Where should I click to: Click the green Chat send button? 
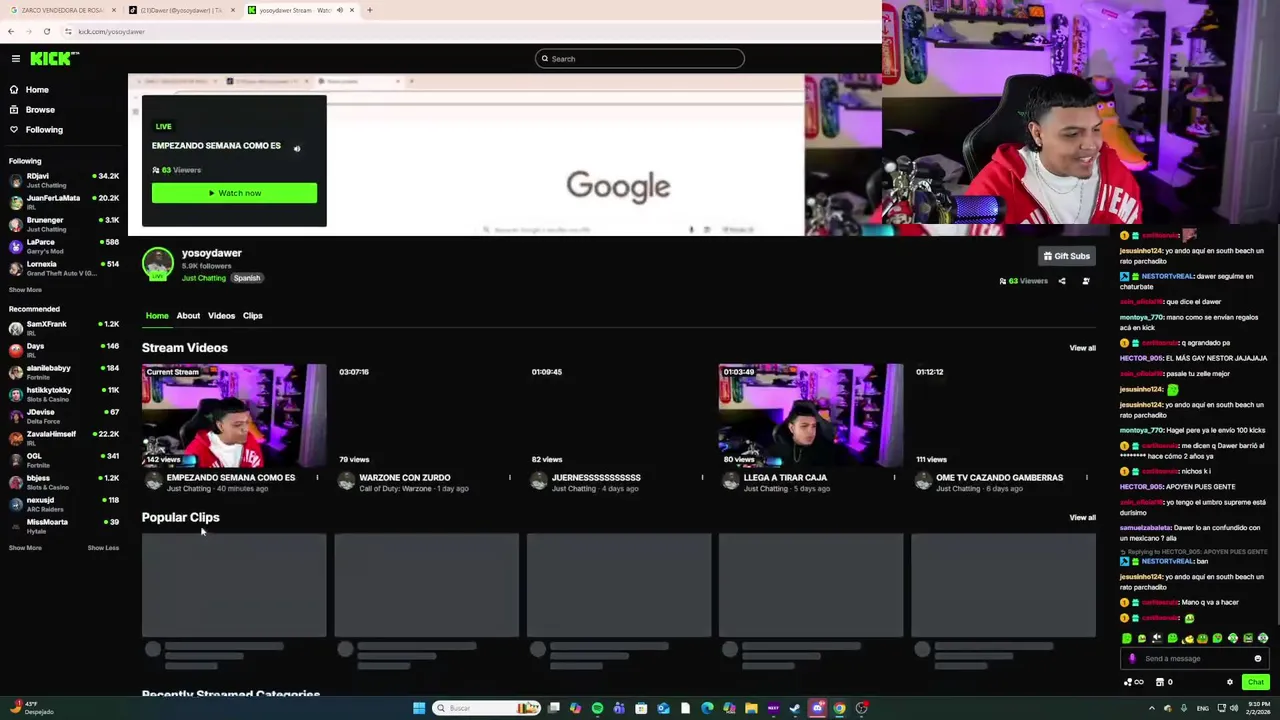pyautogui.click(x=1255, y=682)
